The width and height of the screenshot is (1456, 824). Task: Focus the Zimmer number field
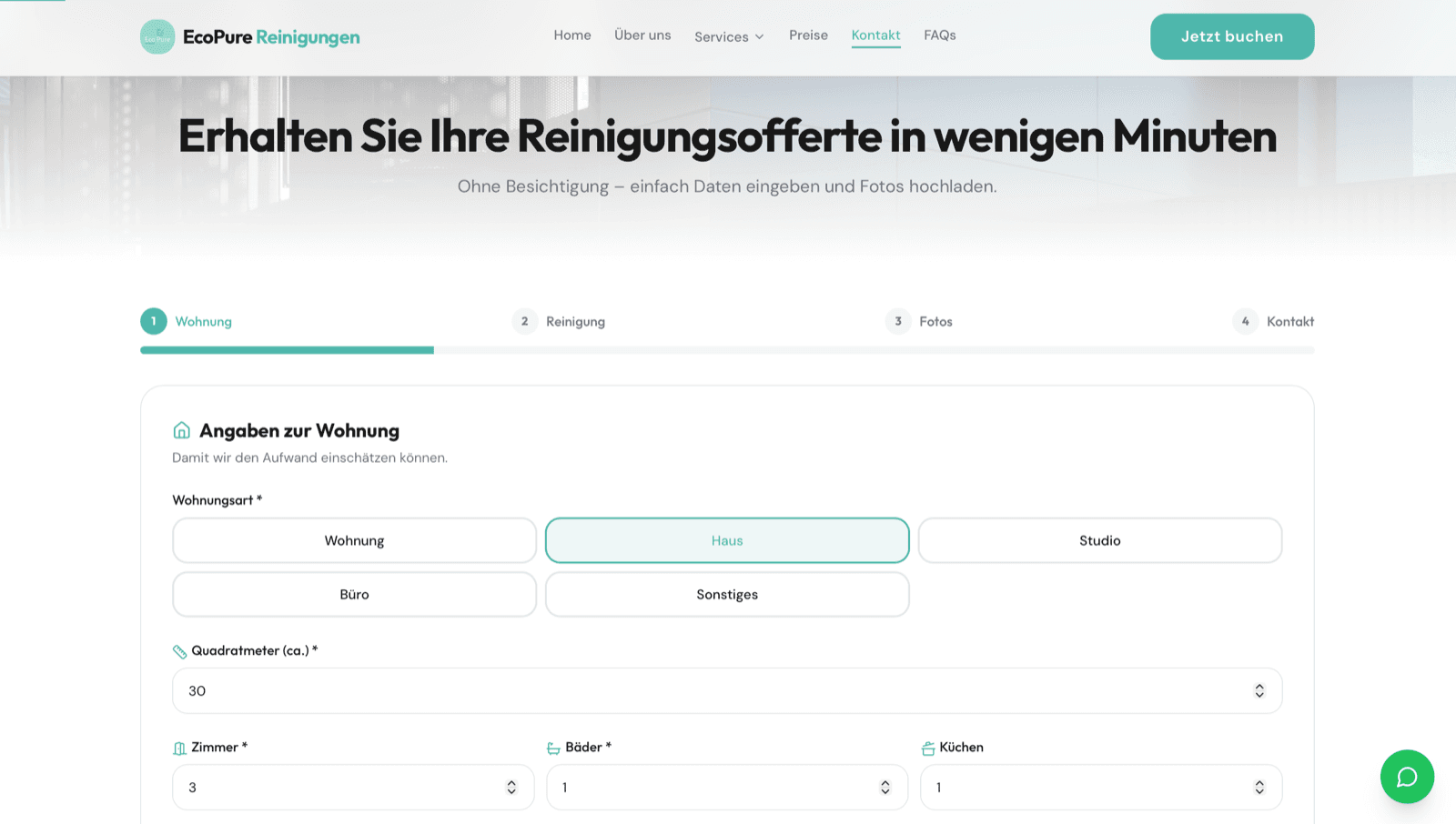click(x=353, y=788)
